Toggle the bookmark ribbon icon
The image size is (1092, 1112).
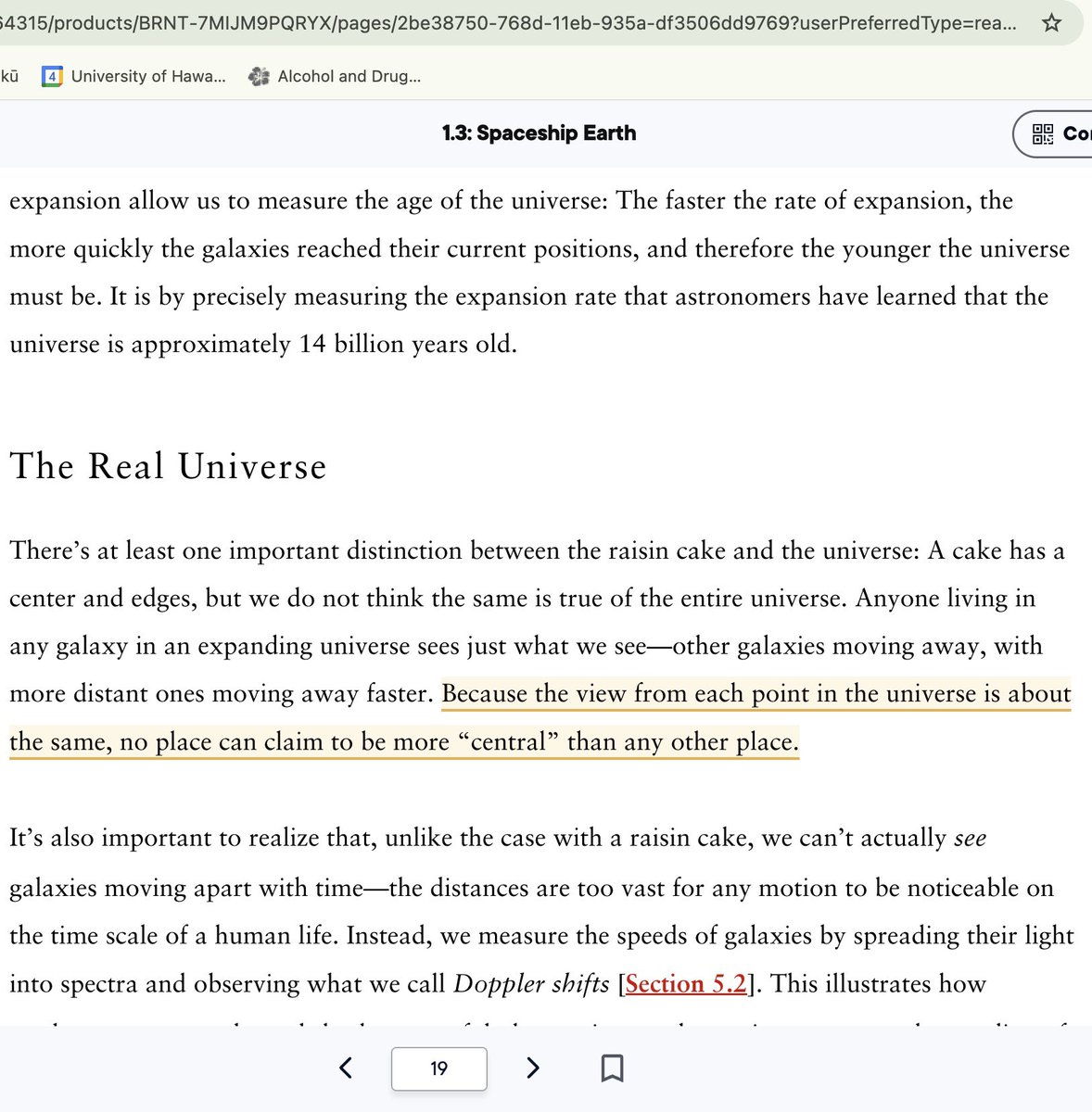pos(612,1068)
